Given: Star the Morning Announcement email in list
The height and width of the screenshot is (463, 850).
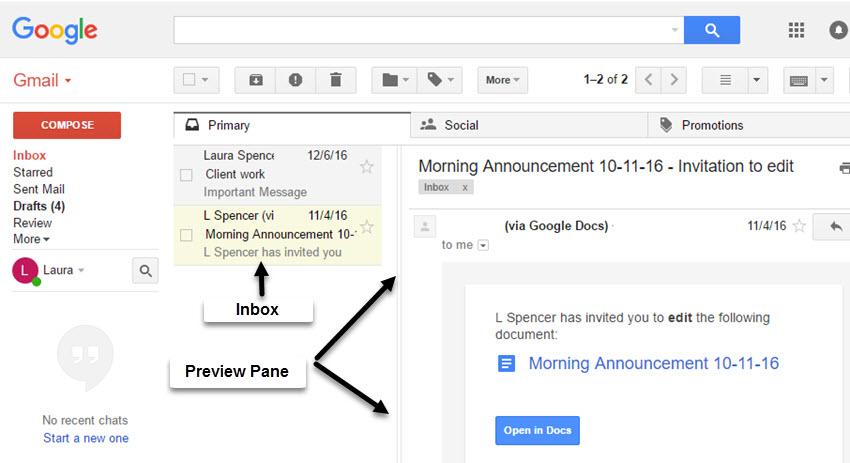Looking at the screenshot, I should click(x=367, y=227).
